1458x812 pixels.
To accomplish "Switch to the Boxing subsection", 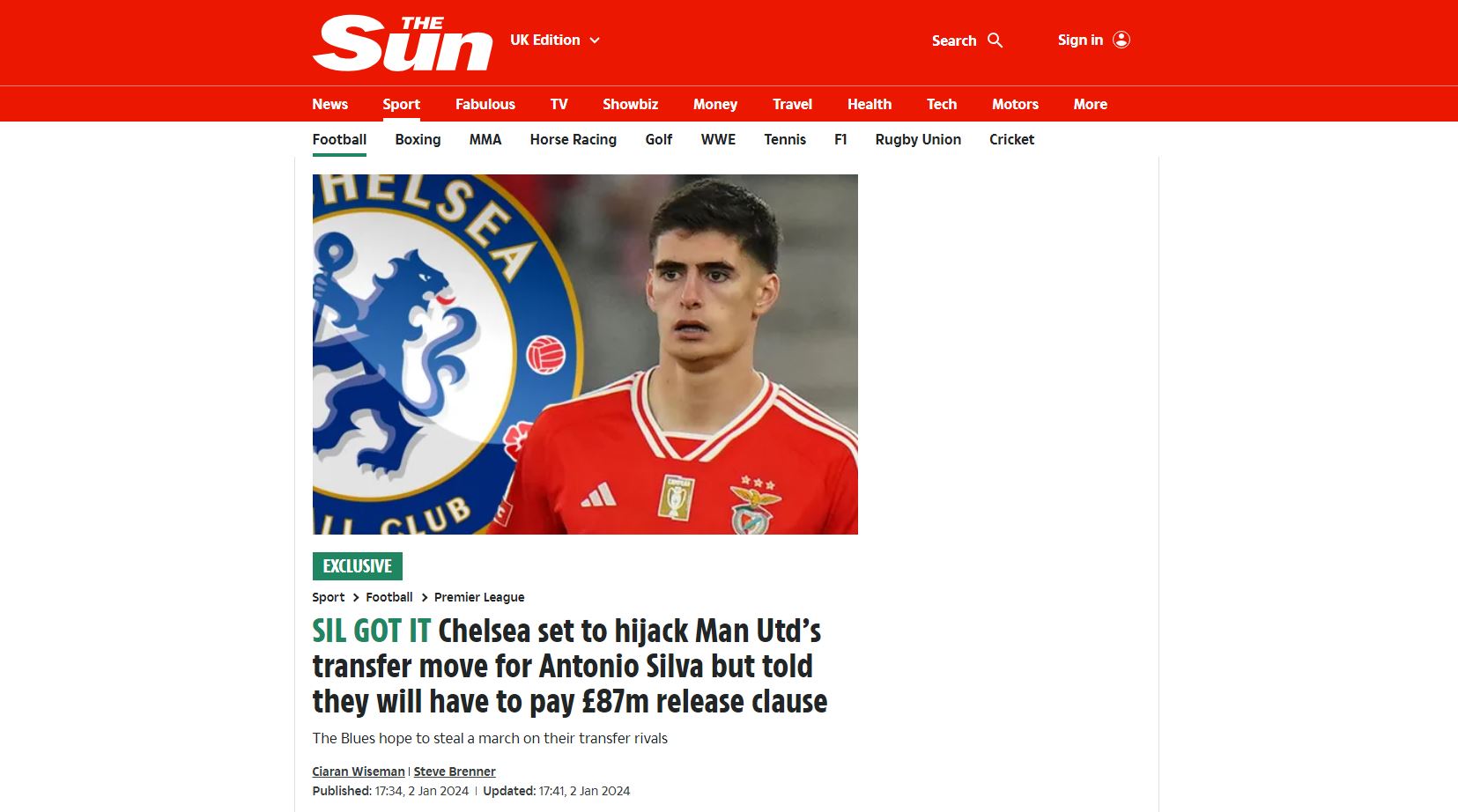I will 418,139.
